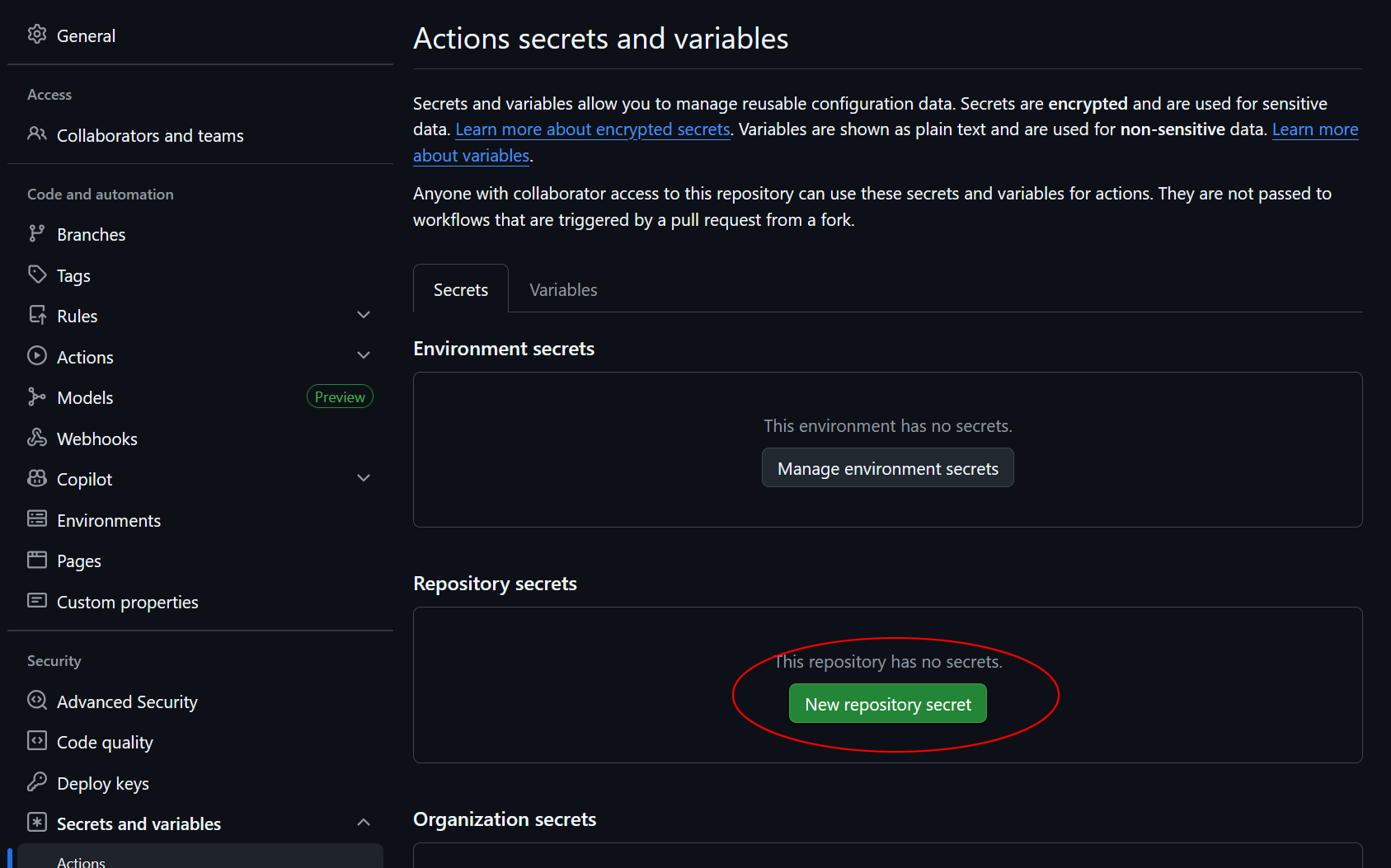Select the Environments icon
This screenshot has width=1391, height=868.
(37, 519)
